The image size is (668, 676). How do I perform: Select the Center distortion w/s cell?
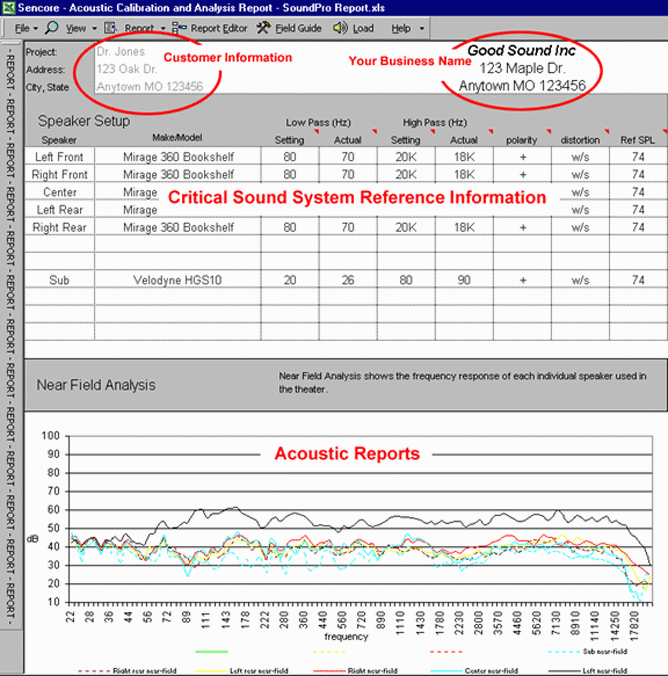[580, 192]
